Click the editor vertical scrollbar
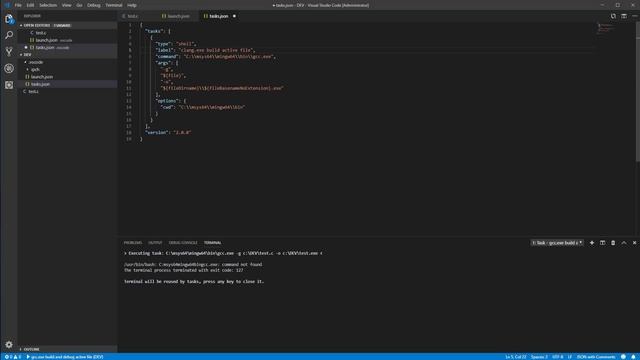The image size is (640, 360). click(x=638, y=92)
